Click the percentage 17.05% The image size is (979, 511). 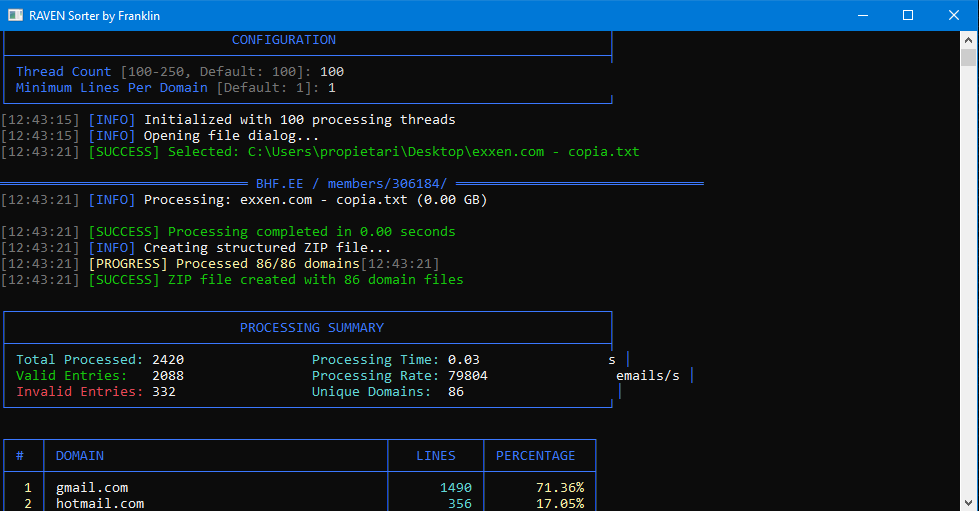coord(560,504)
